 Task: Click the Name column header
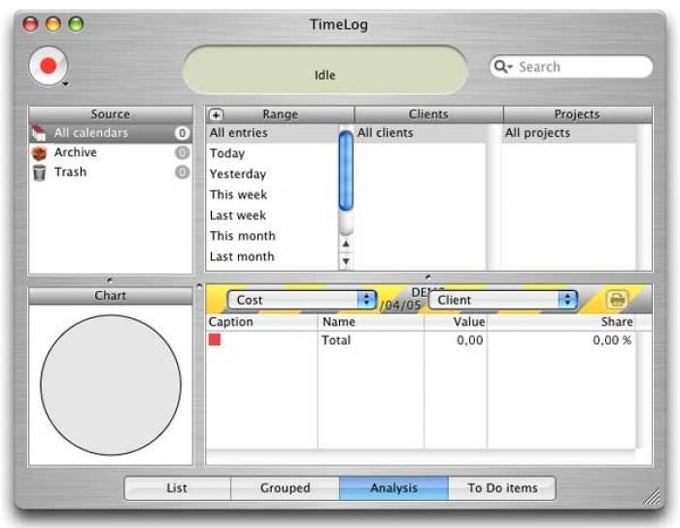(x=371, y=322)
